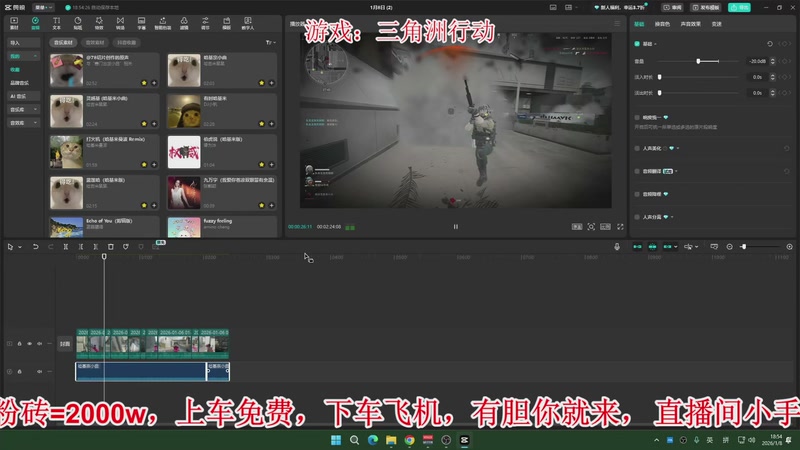Open the linkage options dropdown in timeline toolbar
The width and height of the screenshot is (800, 450).
click(676, 247)
